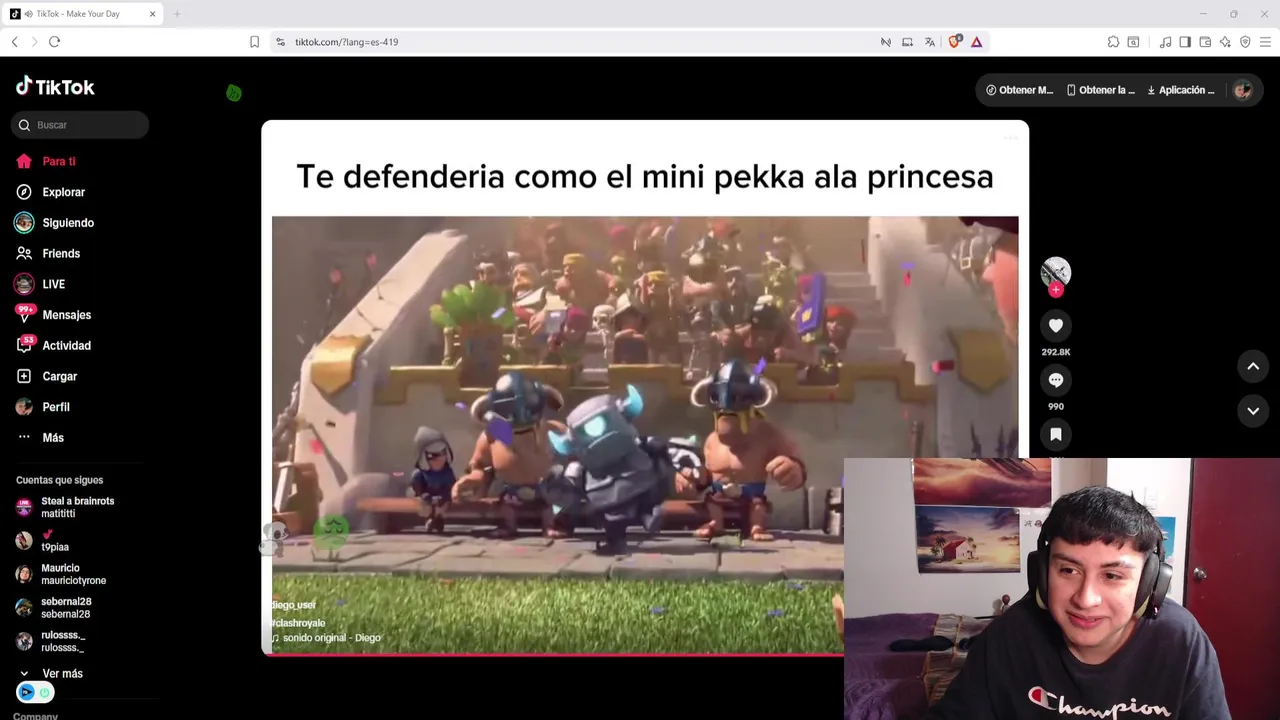Open the VPN shield icon
This screenshot has height=720, width=1280.
[1245, 42]
